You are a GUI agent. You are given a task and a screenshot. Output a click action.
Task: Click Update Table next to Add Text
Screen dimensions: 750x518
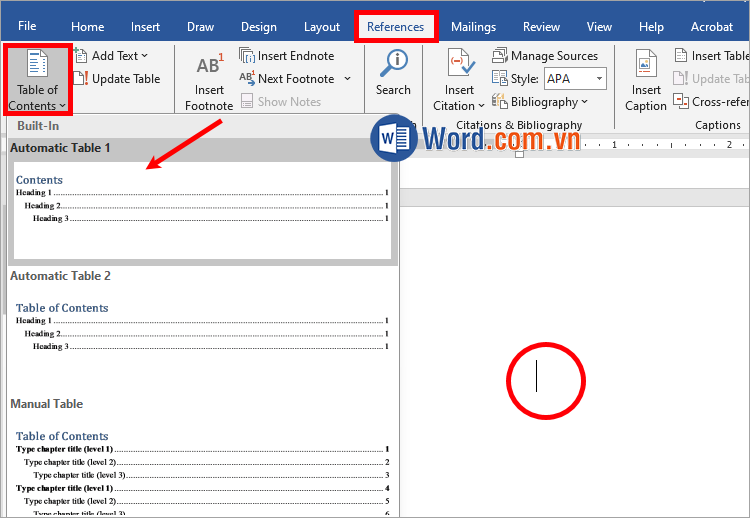116,79
